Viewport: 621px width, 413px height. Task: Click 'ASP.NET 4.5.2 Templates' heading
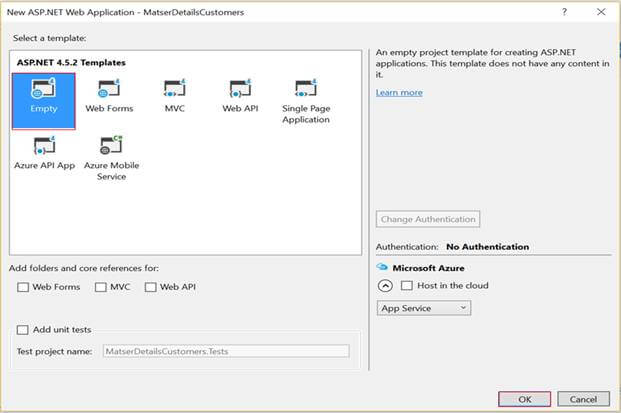(x=71, y=63)
